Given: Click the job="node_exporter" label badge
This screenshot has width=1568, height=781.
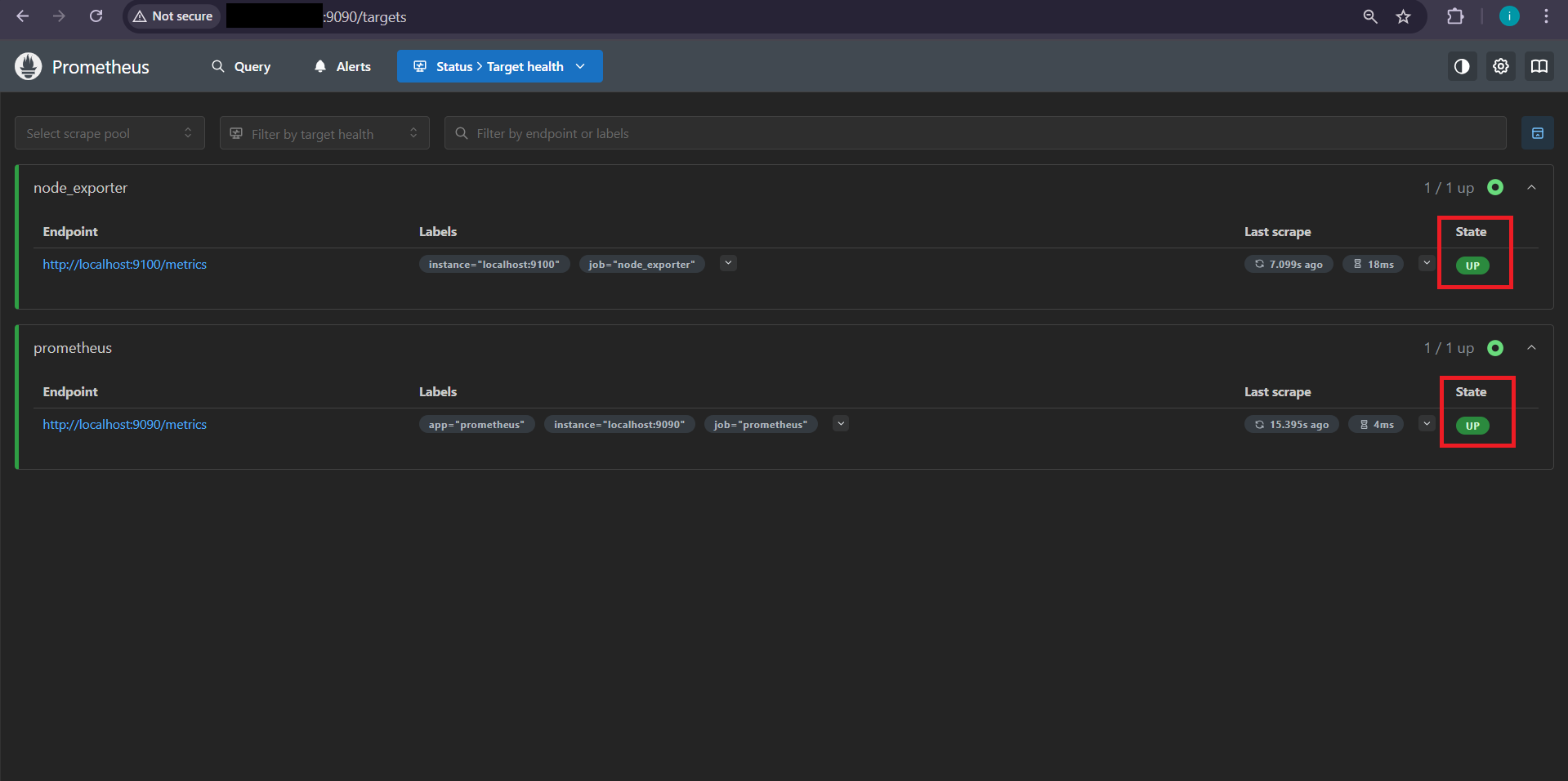Looking at the screenshot, I should (642, 264).
